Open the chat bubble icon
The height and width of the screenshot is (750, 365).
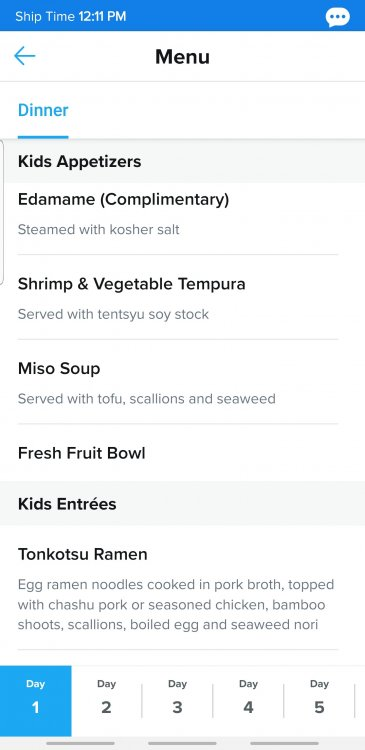coord(338,17)
